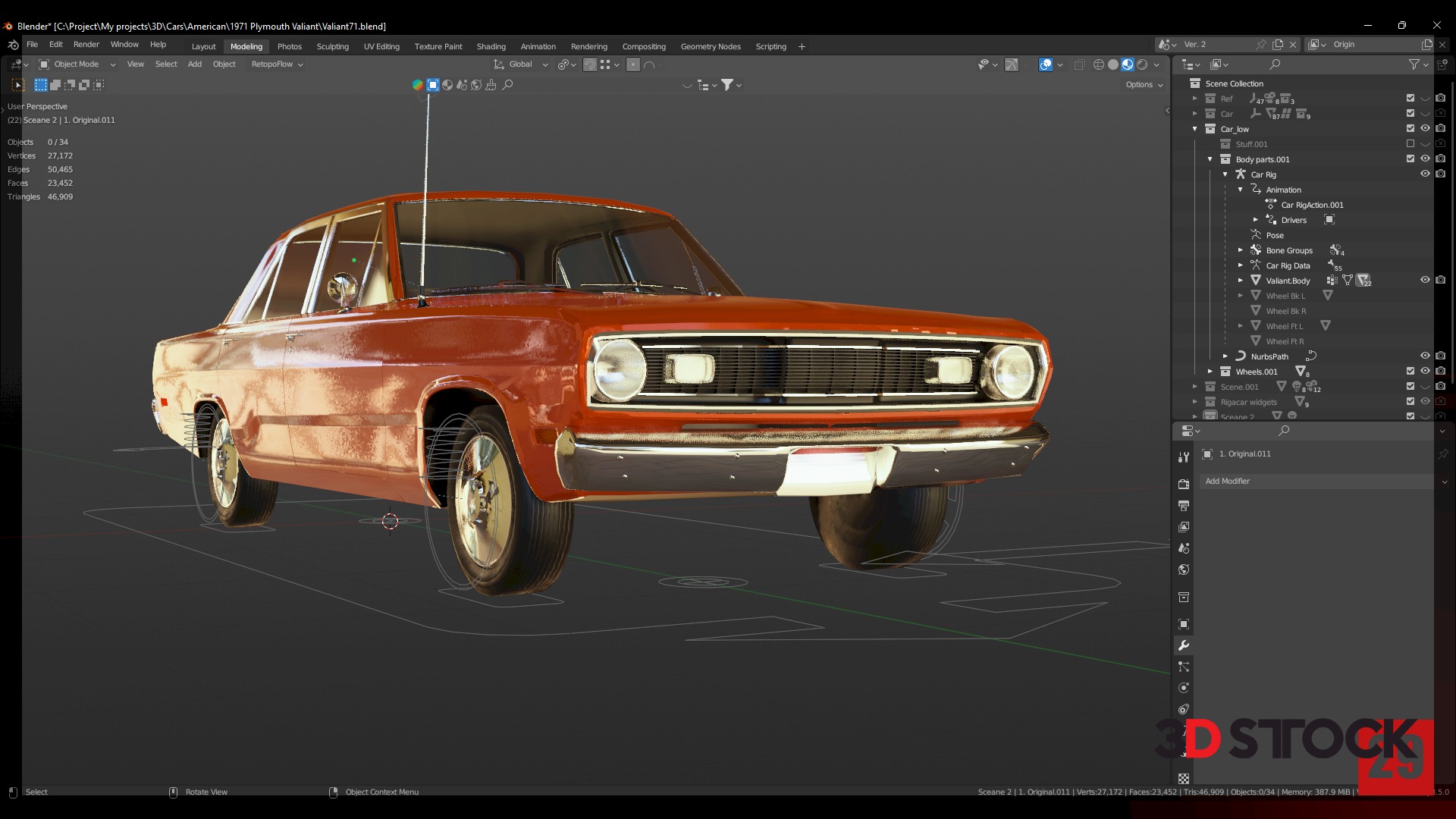Collapse the Car_low collection
The height and width of the screenshot is (819, 1456).
(x=1195, y=129)
